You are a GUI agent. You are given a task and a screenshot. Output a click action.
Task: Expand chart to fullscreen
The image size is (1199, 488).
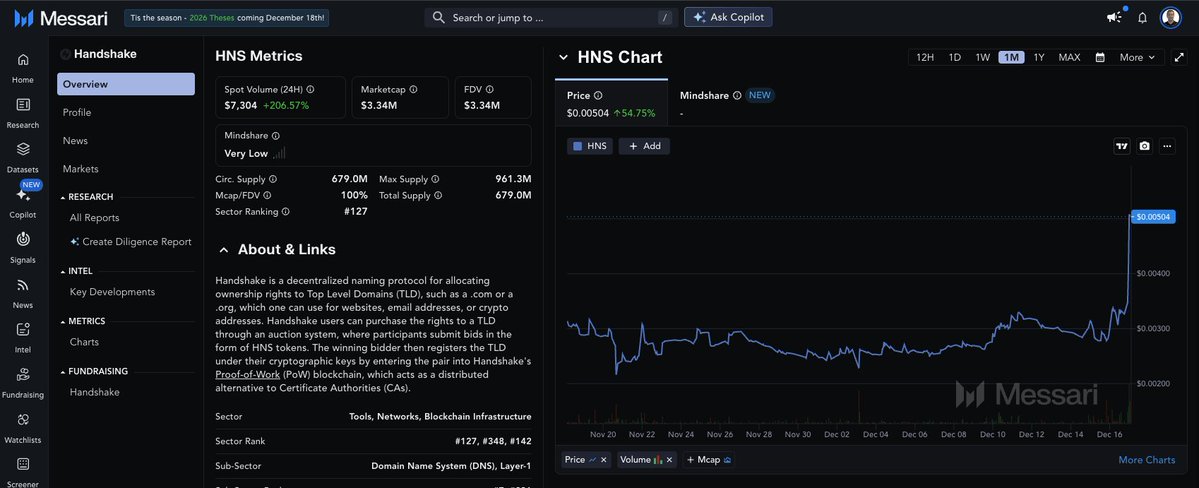[1179, 57]
